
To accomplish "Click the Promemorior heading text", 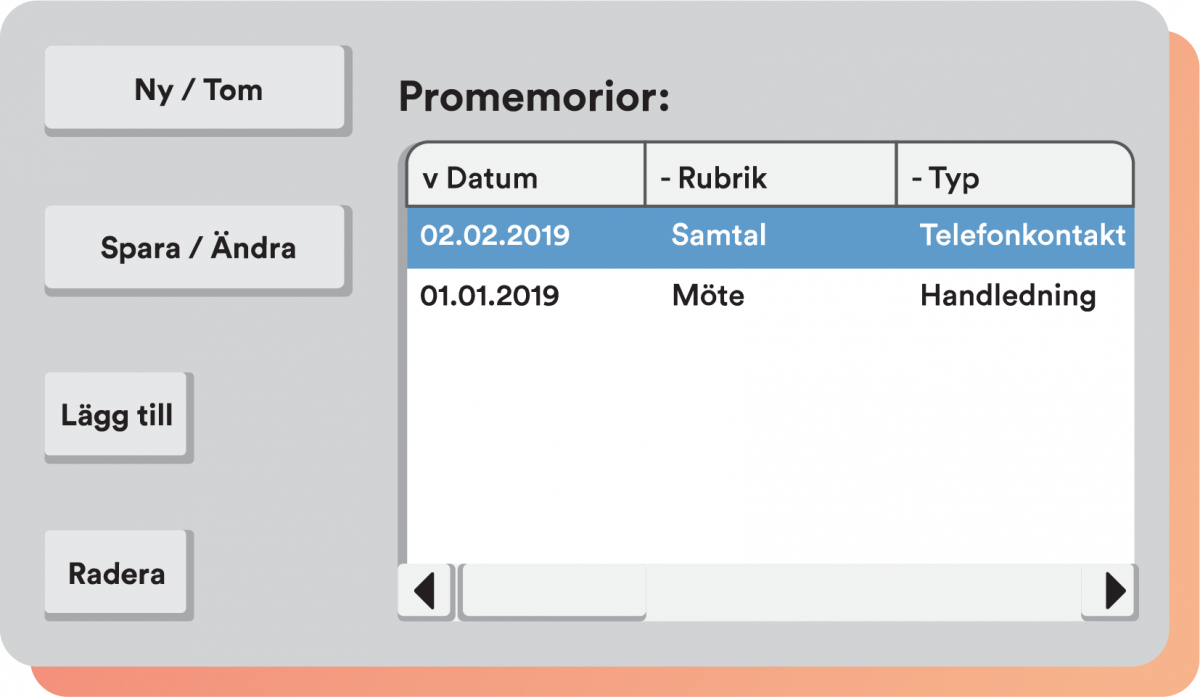I will click(534, 98).
